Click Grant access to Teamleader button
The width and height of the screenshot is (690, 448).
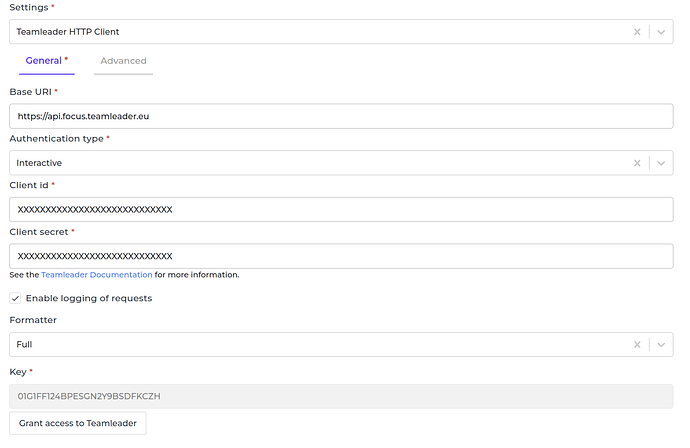[x=78, y=423]
